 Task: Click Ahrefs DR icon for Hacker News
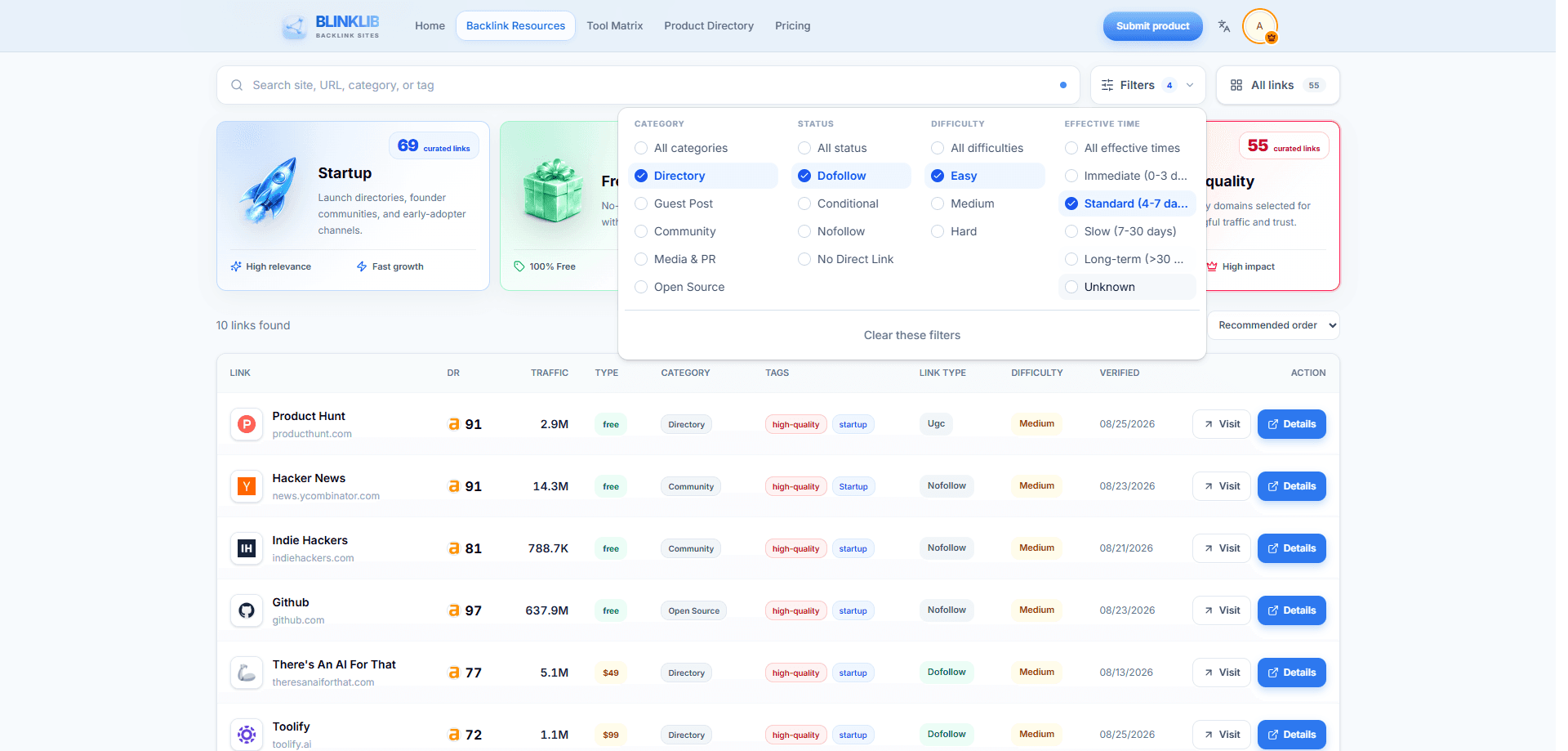click(x=454, y=486)
